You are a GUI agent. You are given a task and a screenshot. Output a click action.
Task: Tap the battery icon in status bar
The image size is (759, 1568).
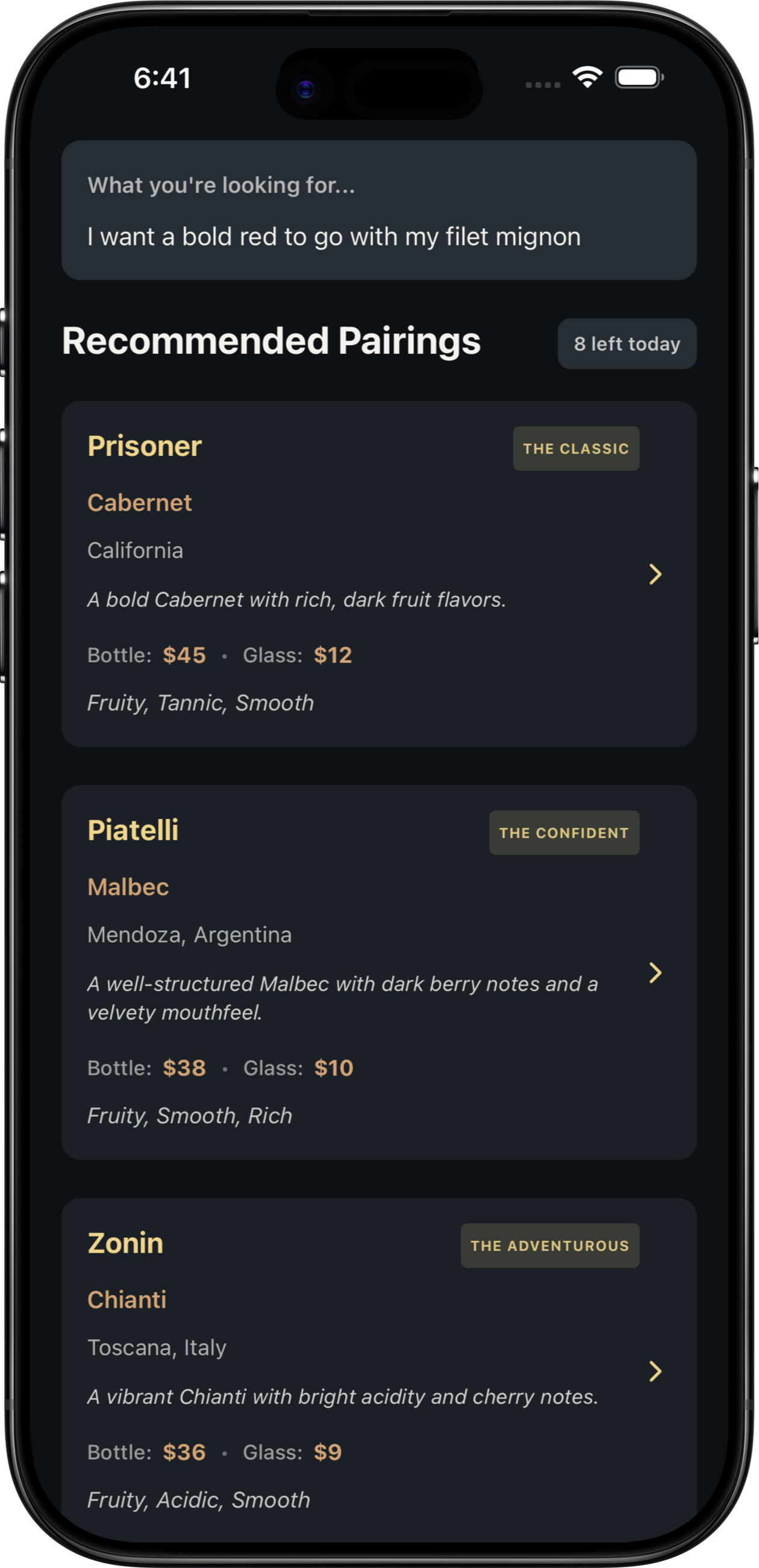(639, 78)
